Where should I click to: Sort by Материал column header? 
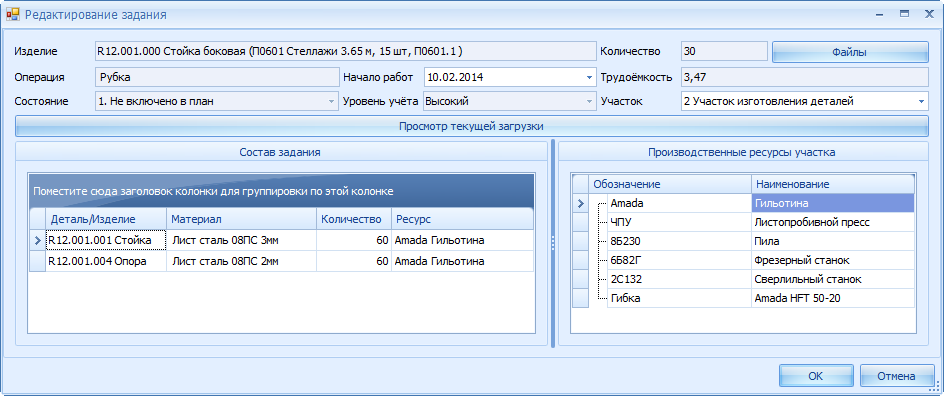[x=241, y=218]
